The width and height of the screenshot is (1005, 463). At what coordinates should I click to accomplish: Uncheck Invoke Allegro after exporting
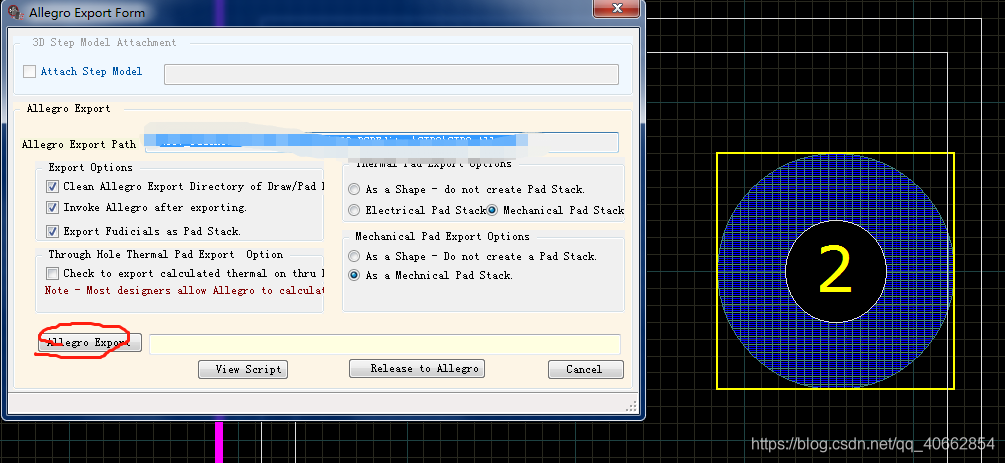[53, 208]
